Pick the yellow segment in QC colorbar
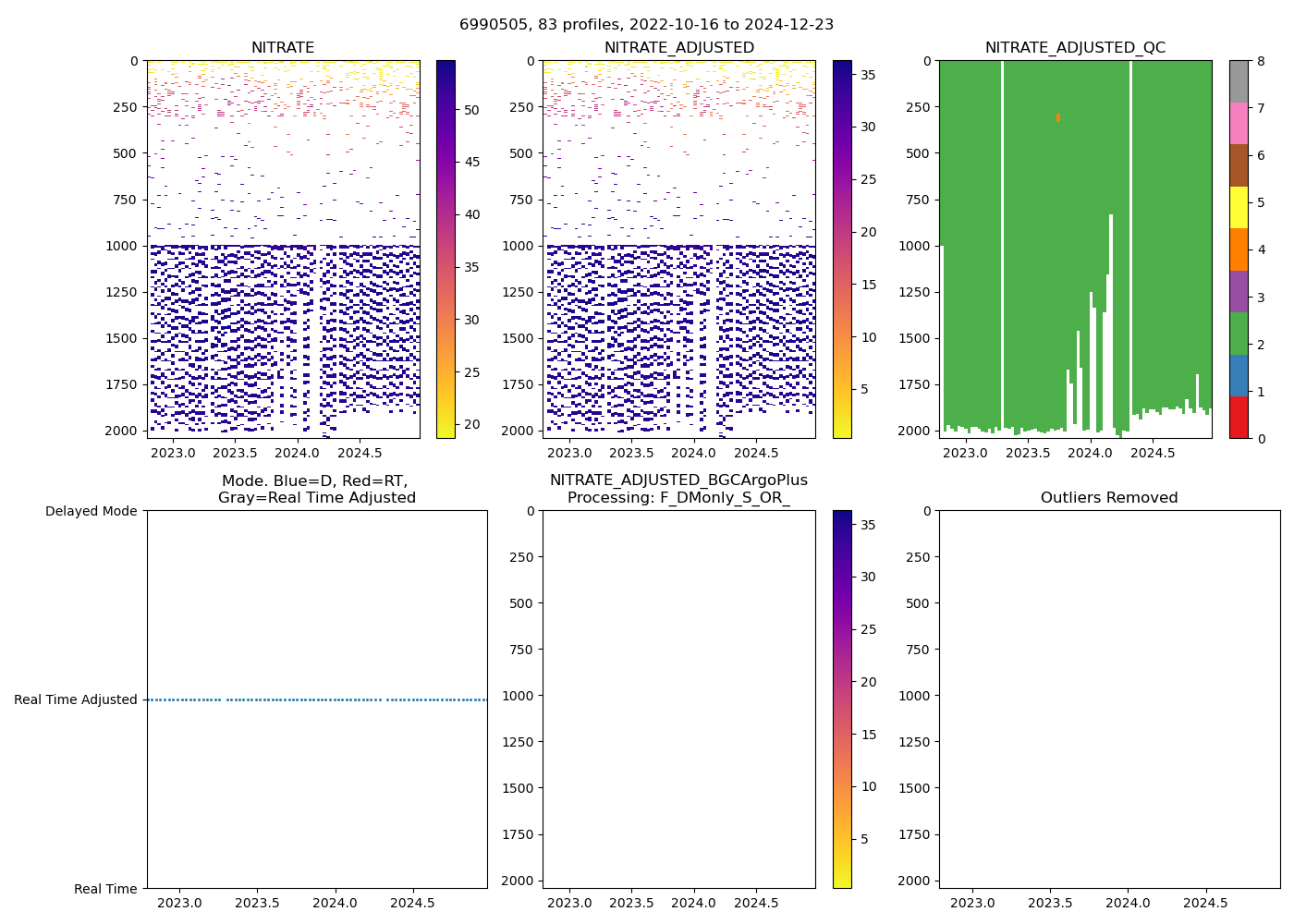Image resolution: width=1294 pixels, height=924 pixels. [x=1239, y=207]
